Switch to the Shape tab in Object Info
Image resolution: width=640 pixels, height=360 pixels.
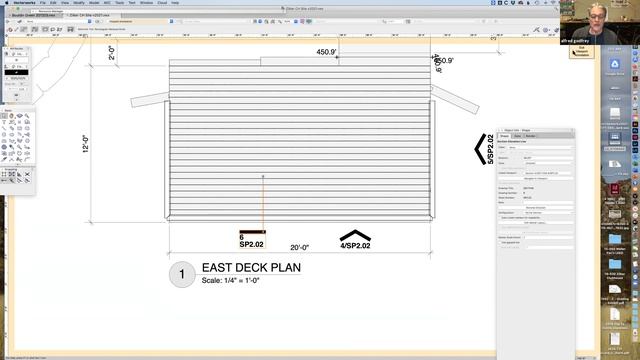pyautogui.click(x=504, y=136)
